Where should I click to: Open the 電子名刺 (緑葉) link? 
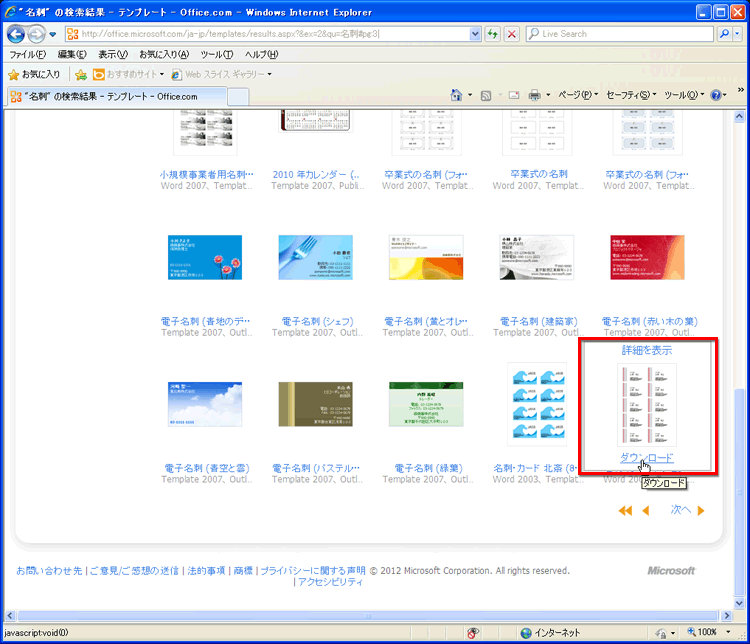(428, 468)
